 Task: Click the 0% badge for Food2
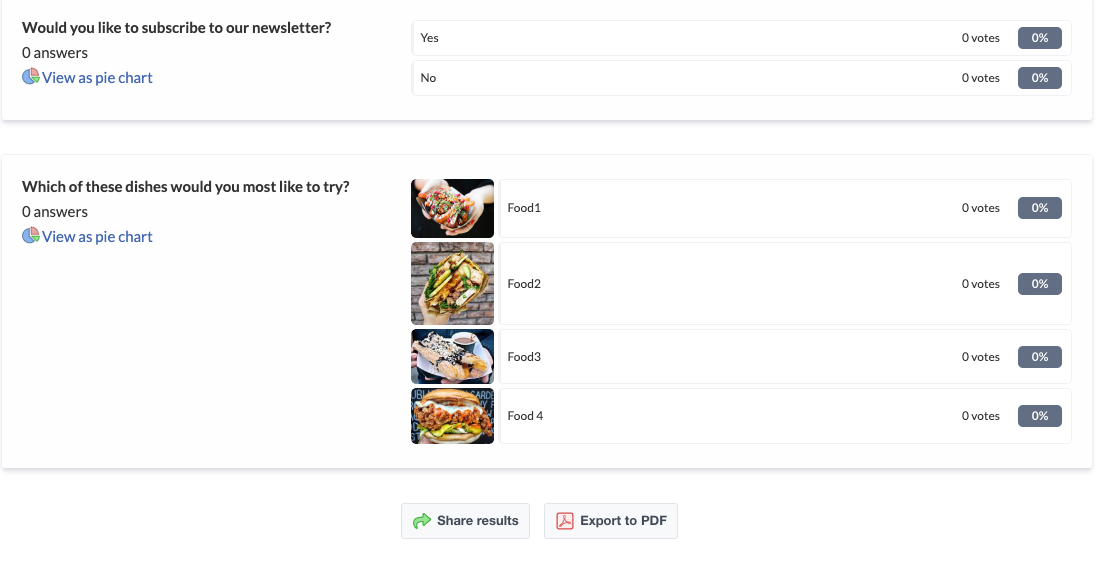pos(1039,284)
